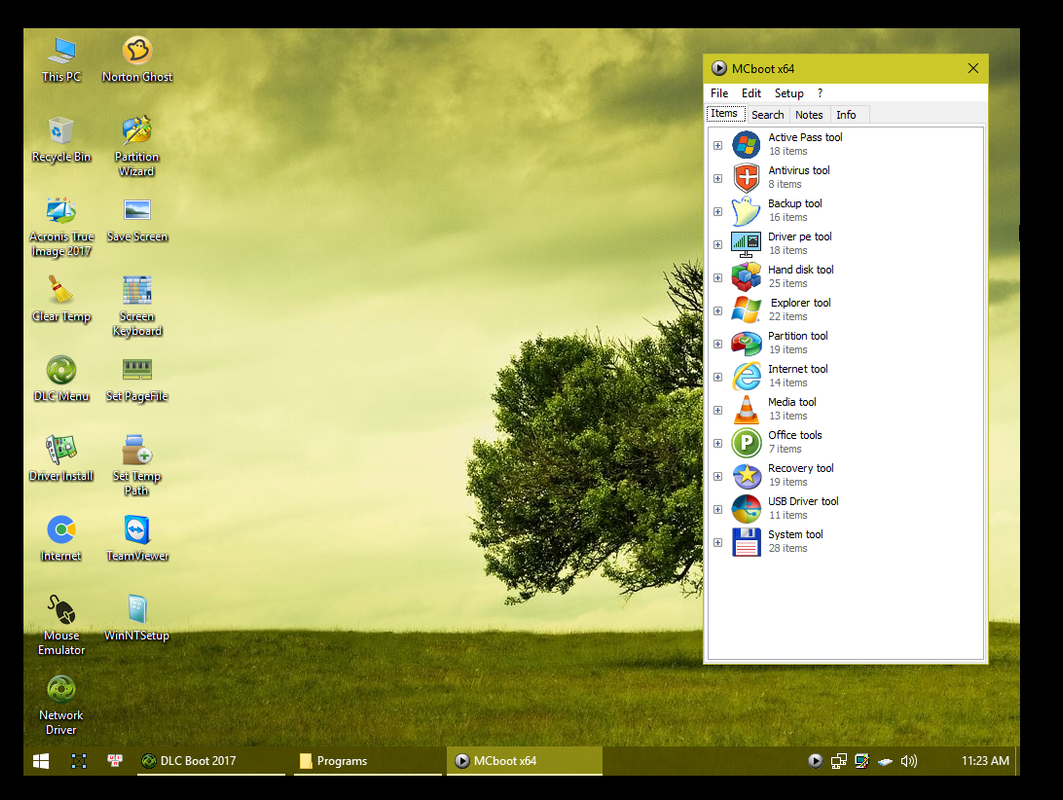Click the Recovery tool star icon
Screen dimensions: 1063x800
[746, 476]
